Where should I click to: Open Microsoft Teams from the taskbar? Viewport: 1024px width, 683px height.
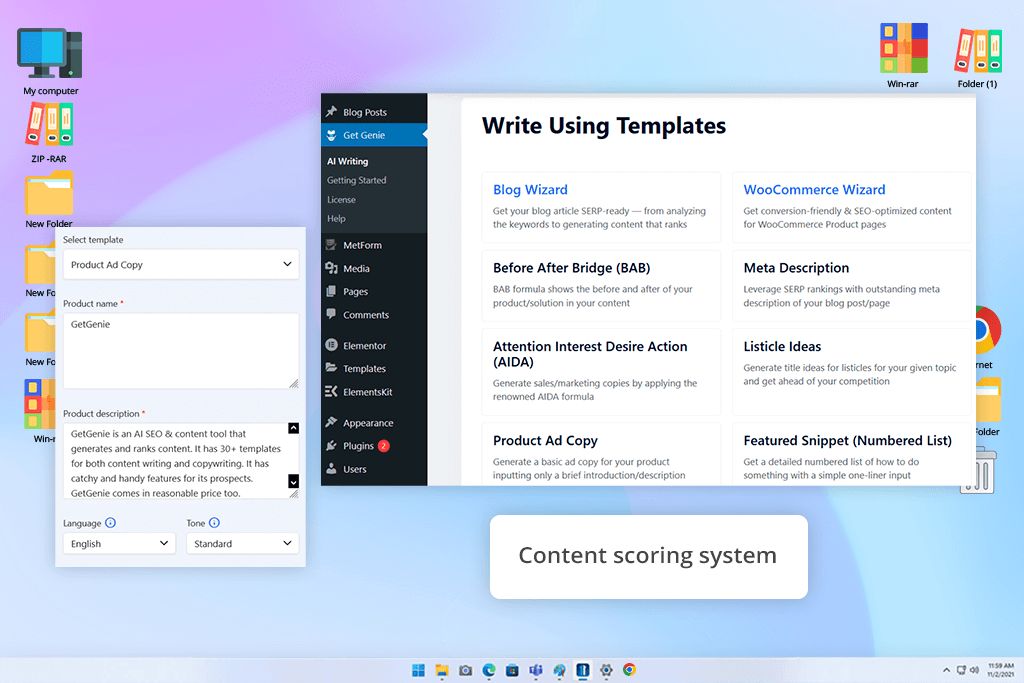pos(536,670)
